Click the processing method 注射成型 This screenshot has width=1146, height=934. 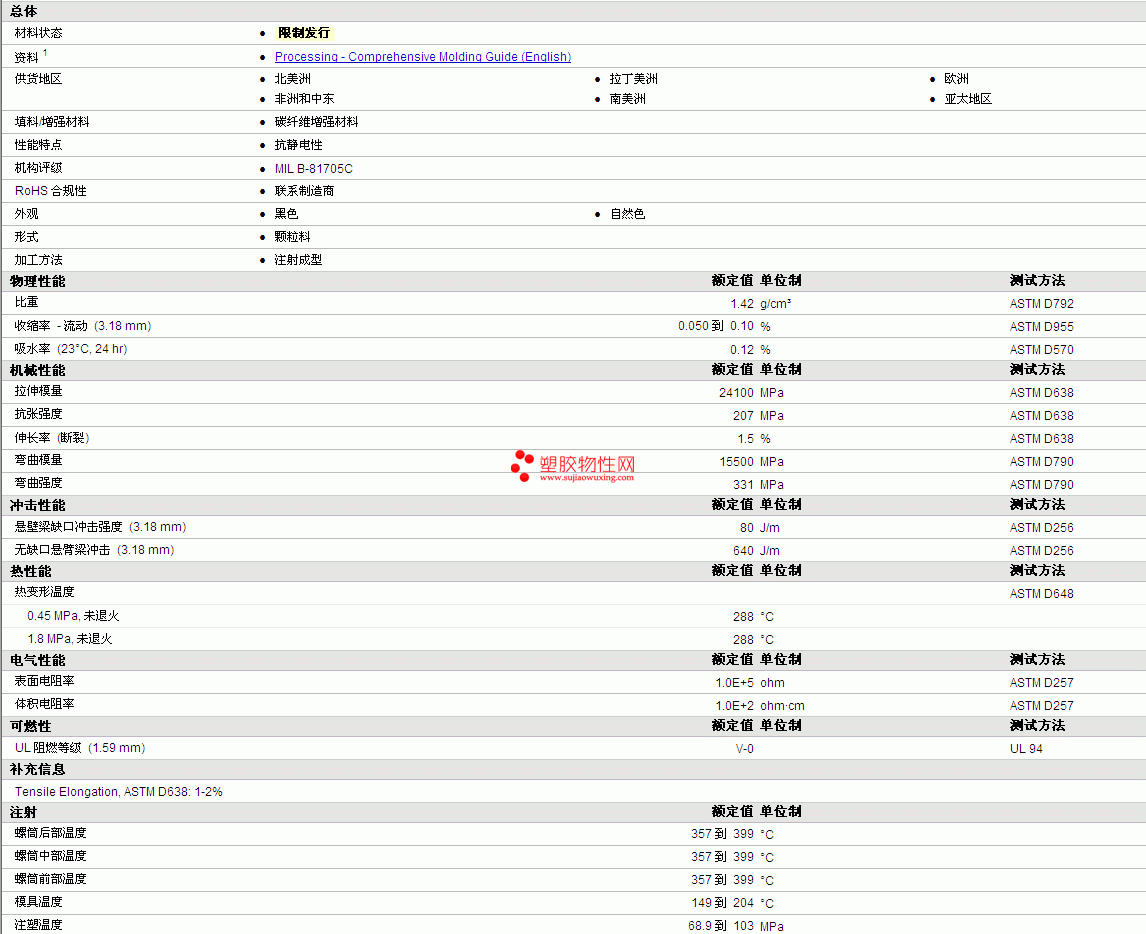coord(298,259)
